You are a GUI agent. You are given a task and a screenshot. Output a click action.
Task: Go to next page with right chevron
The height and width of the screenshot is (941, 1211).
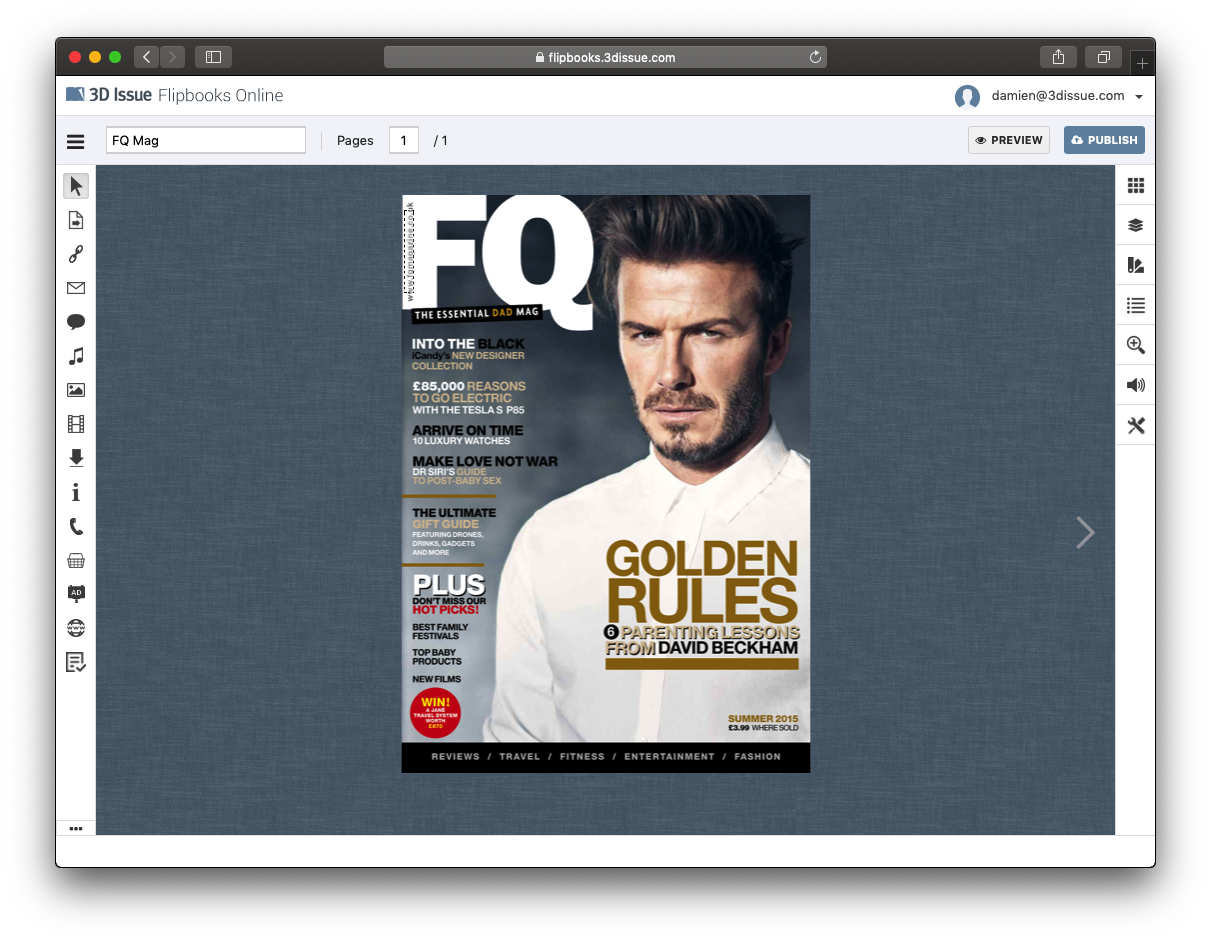pos(1085,533)
